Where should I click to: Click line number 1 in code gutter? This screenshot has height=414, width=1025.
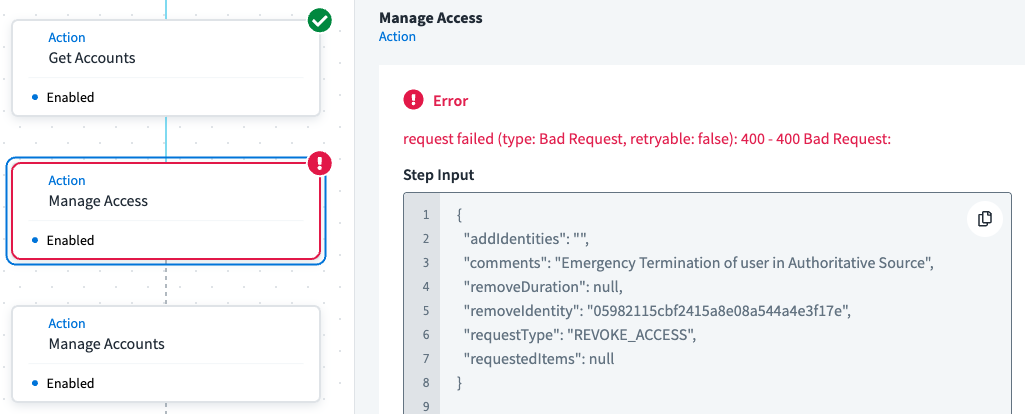pyautogui.click(x=426, y=215)
